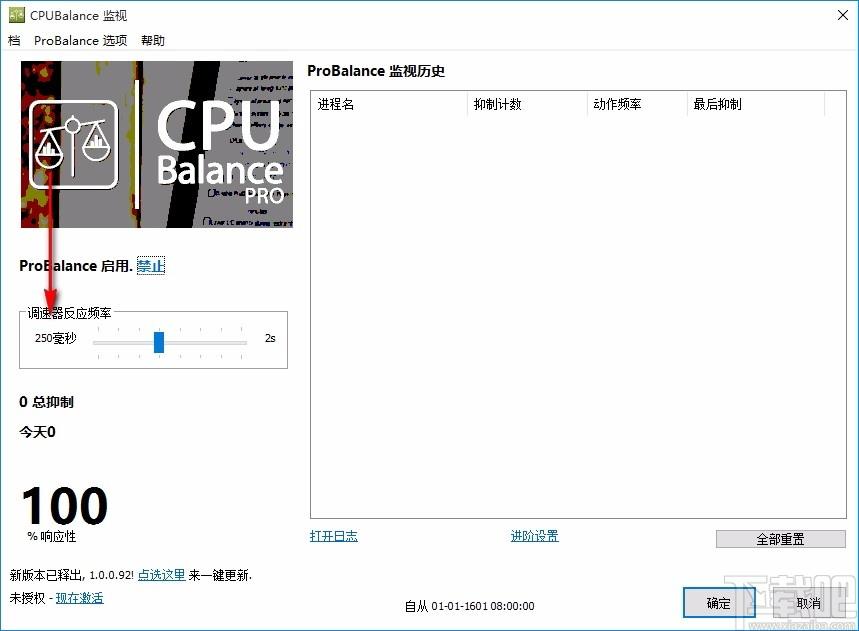Click the 今天0 today count text
Screen dimensions: 859x631
37,432
